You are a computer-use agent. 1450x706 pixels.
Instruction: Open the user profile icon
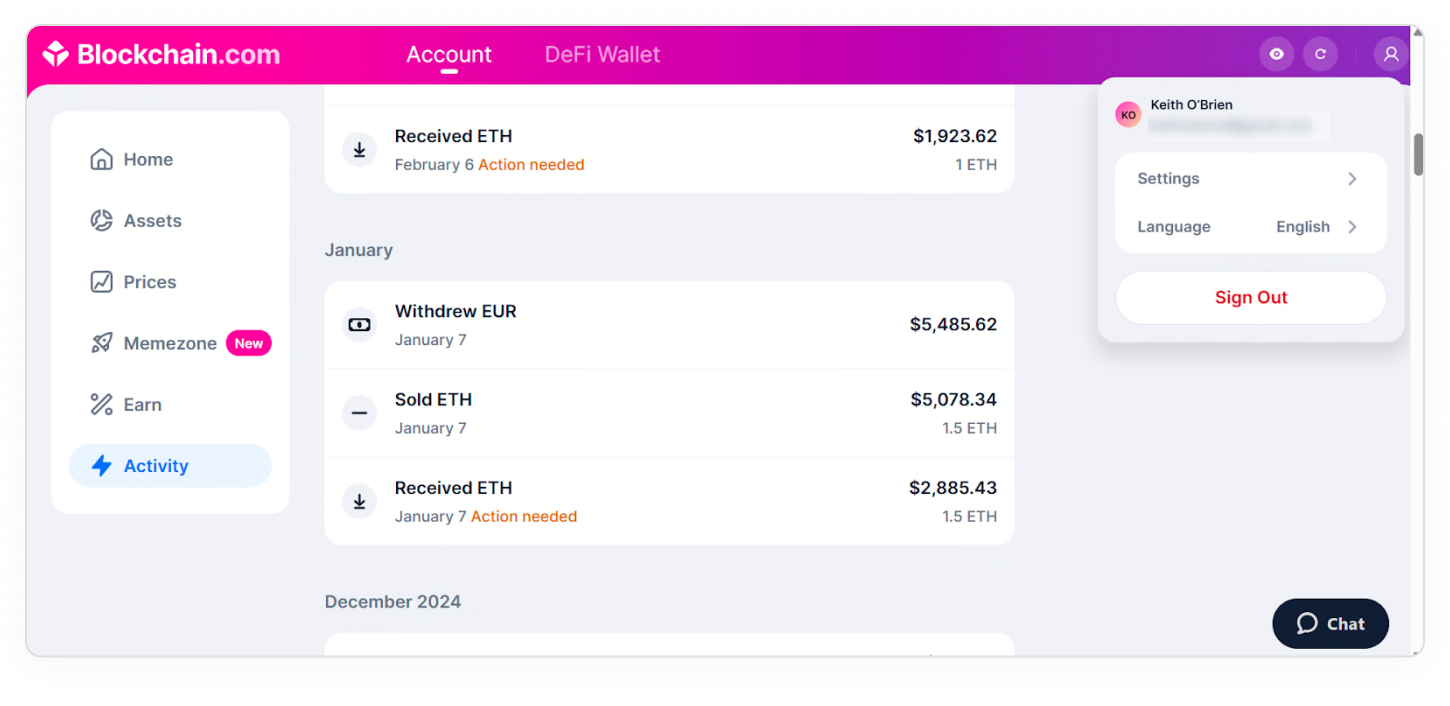[x=1390, y=54]
